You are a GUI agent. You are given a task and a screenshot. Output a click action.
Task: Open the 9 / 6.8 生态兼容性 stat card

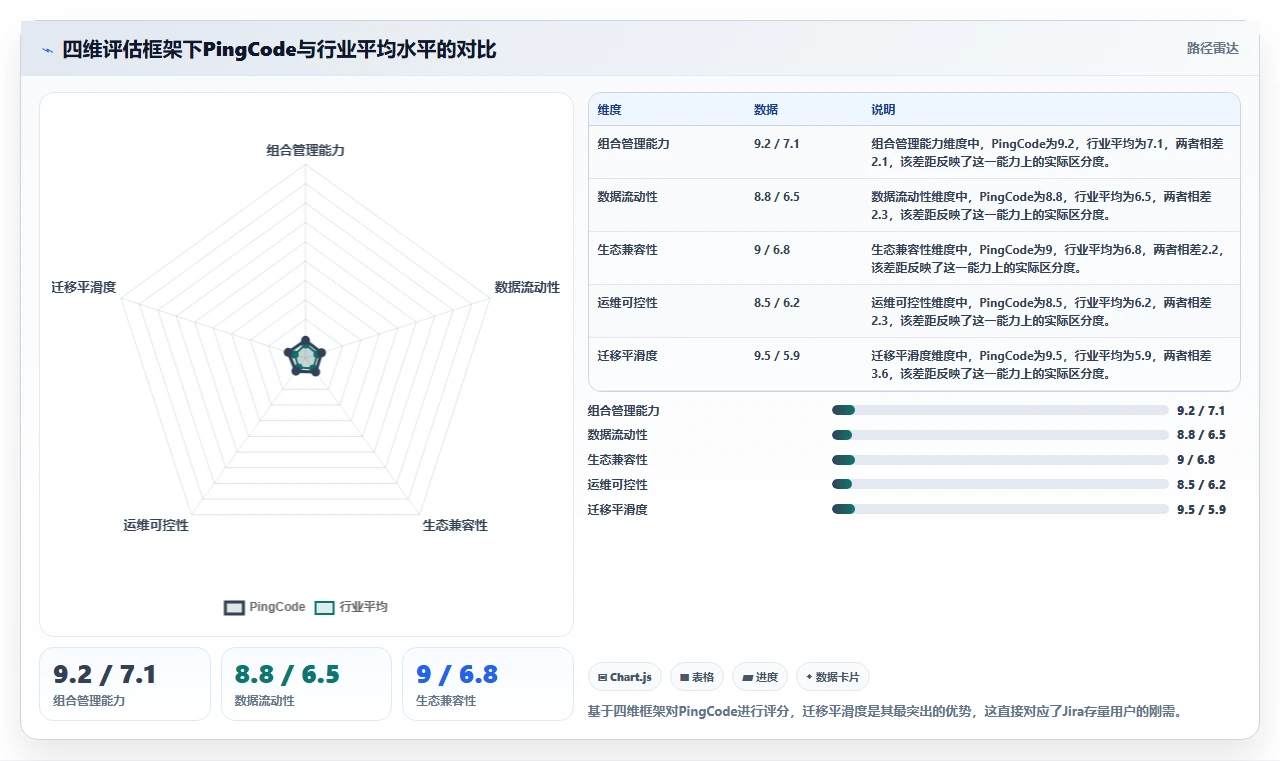click(488, 684)
